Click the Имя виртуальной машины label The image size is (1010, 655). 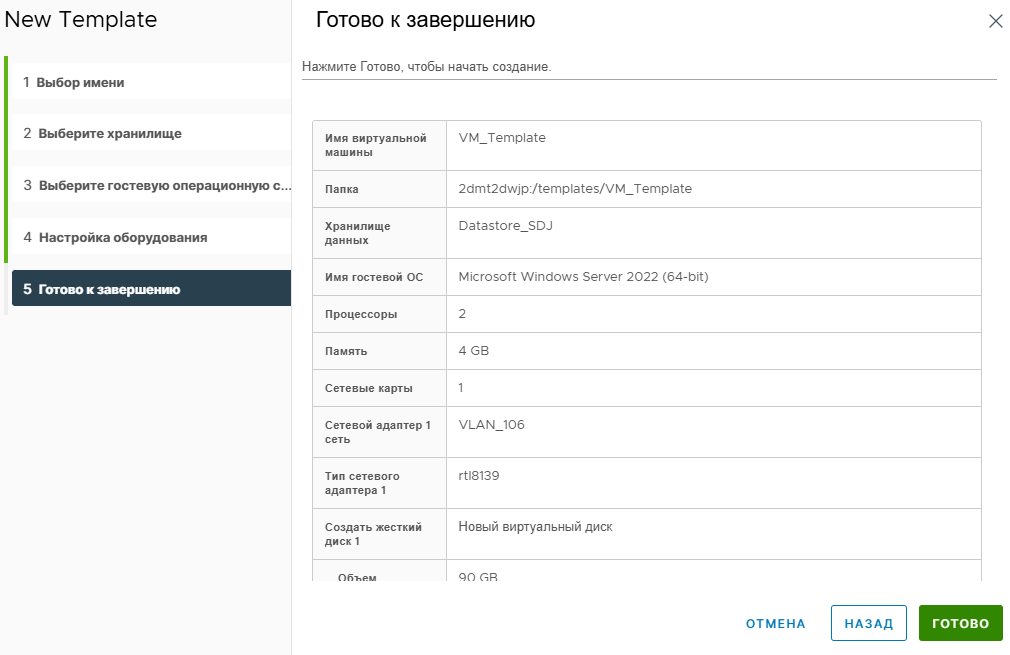tap(376, 145)
